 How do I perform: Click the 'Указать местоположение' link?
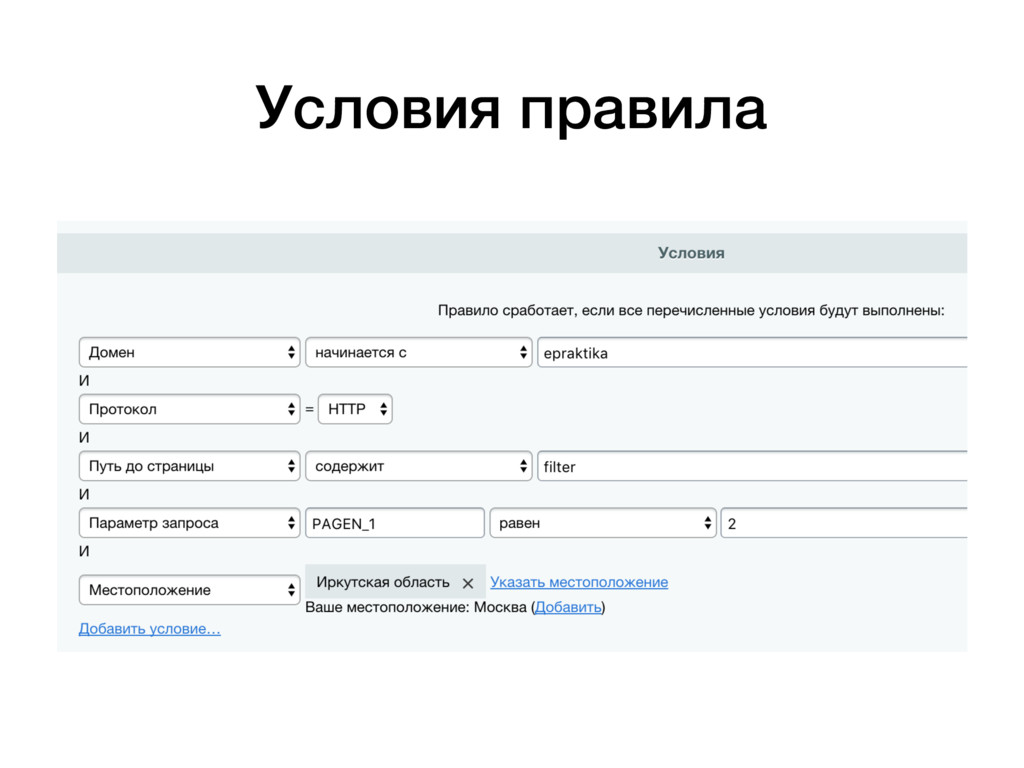[579, 582]
